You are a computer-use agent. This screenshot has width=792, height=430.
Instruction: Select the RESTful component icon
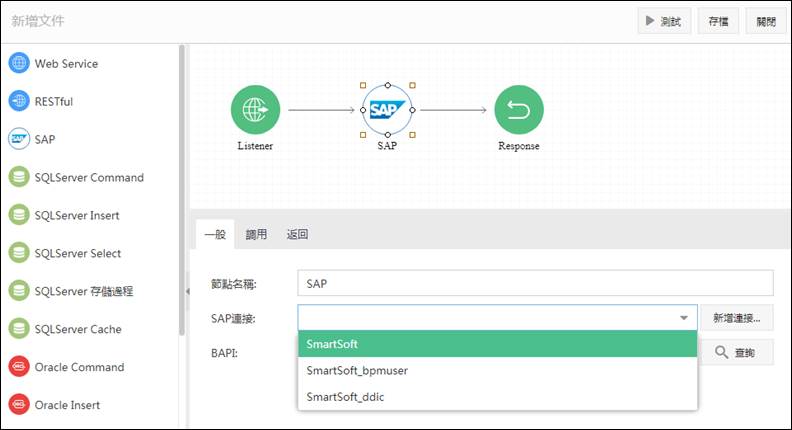(19, 101)
